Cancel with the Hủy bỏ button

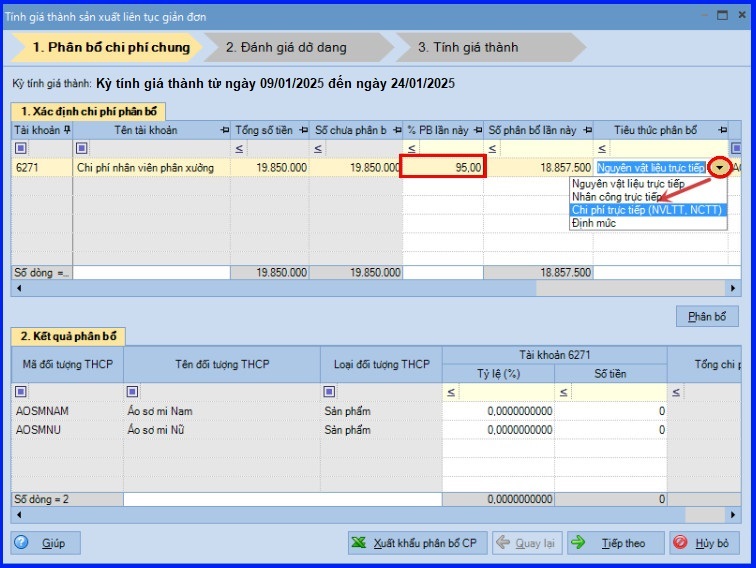point(704,543)
